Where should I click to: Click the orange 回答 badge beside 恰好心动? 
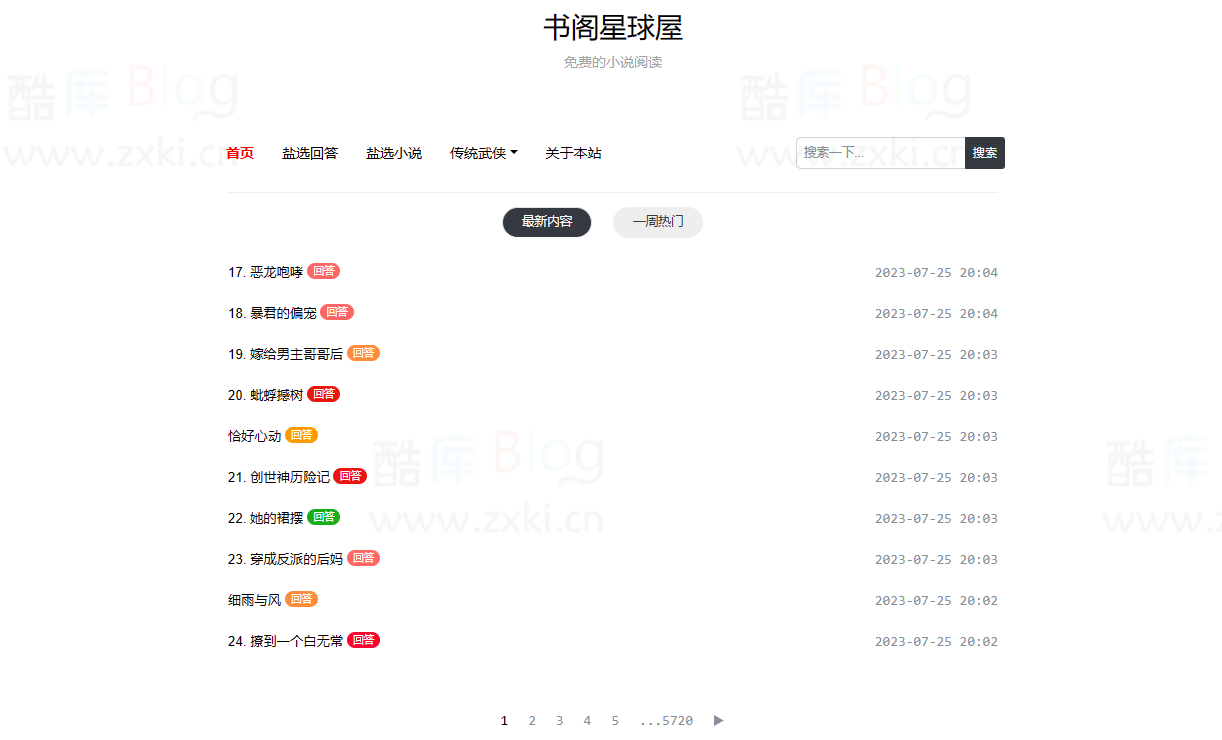click(x=301, y=435)
